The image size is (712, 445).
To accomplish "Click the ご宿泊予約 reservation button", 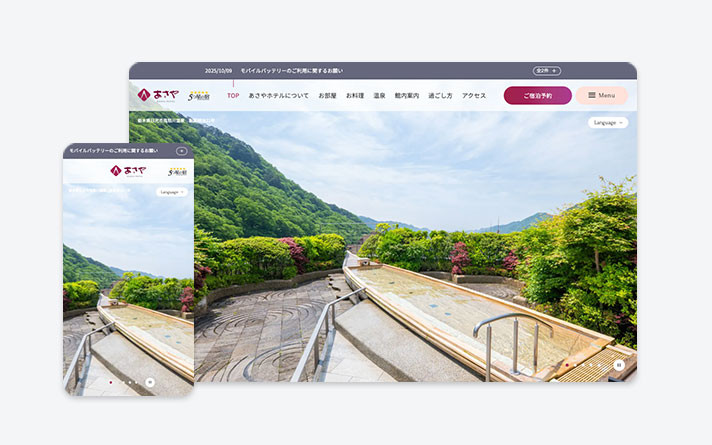I will click(537, 95).
